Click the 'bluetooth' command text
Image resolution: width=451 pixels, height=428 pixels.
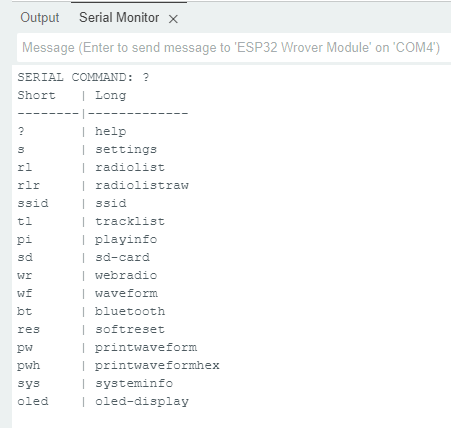click(x=130, y=311)
